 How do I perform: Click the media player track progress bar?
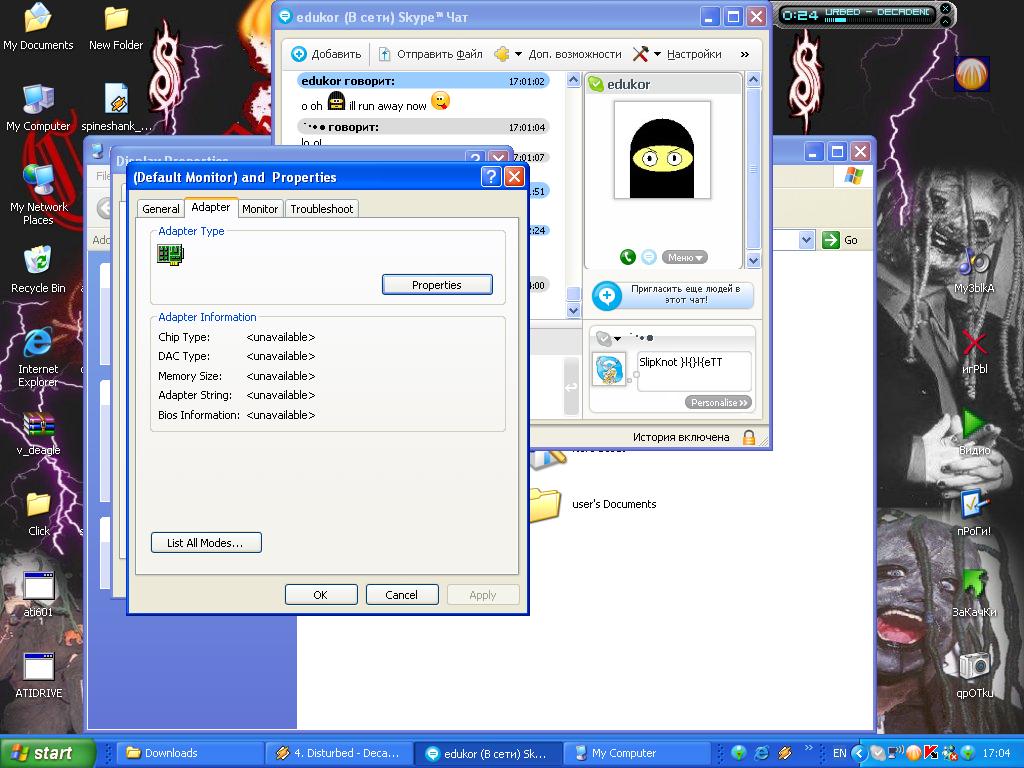pos(877,20)
